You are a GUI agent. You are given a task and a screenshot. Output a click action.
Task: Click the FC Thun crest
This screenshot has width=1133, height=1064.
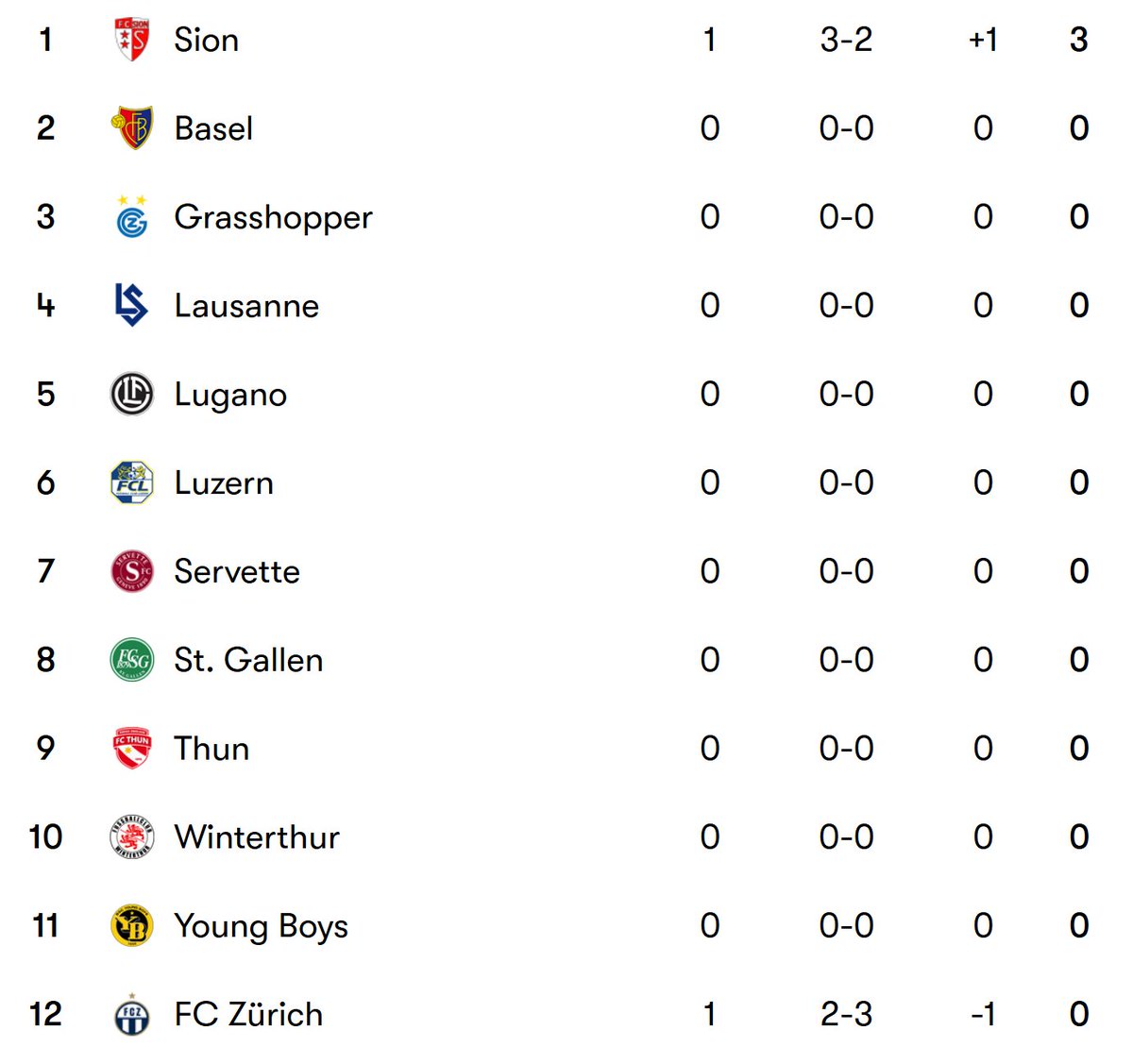tap(131, 748)
